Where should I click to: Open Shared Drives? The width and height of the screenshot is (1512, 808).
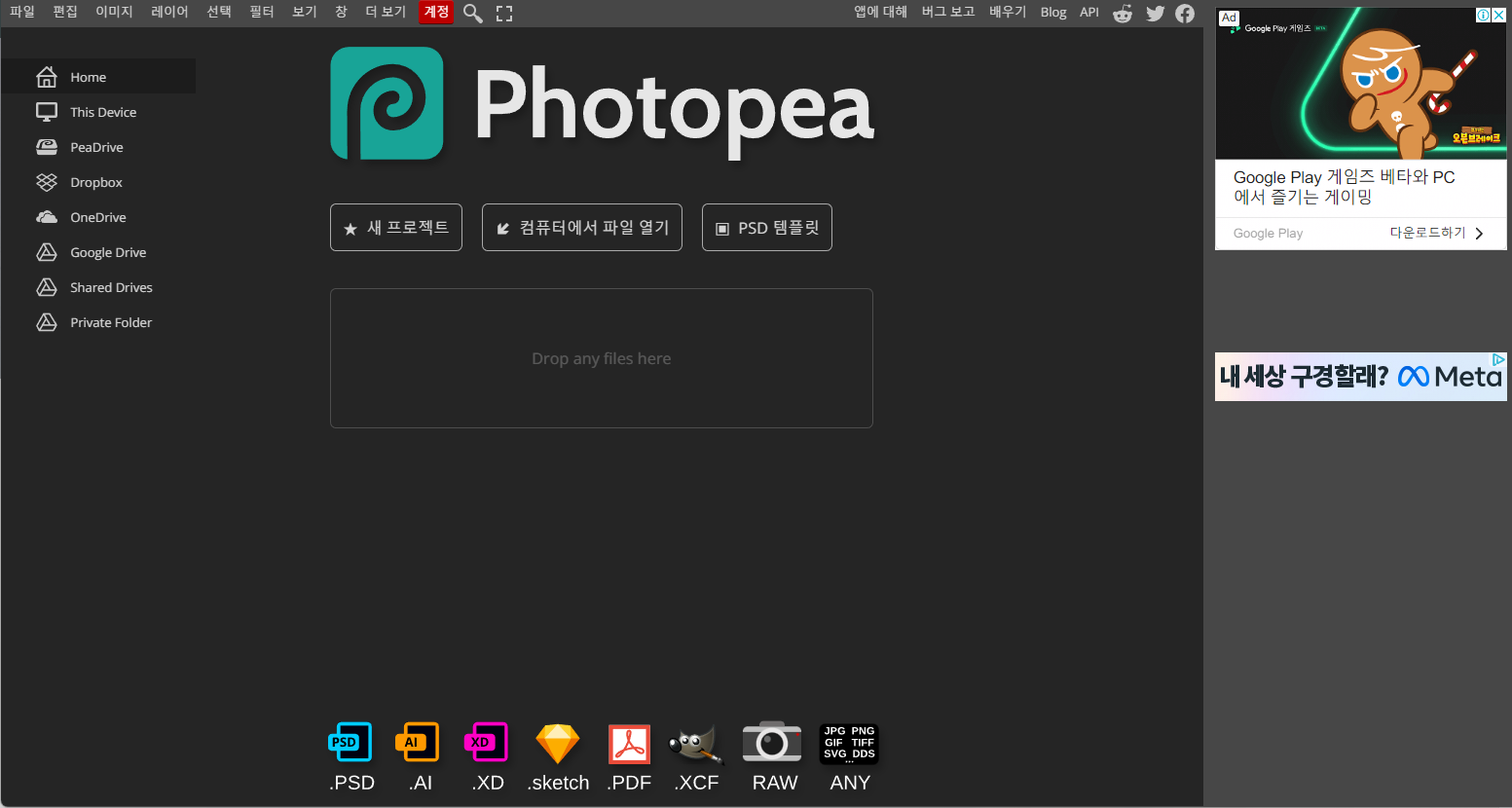(x=98, y=287)
